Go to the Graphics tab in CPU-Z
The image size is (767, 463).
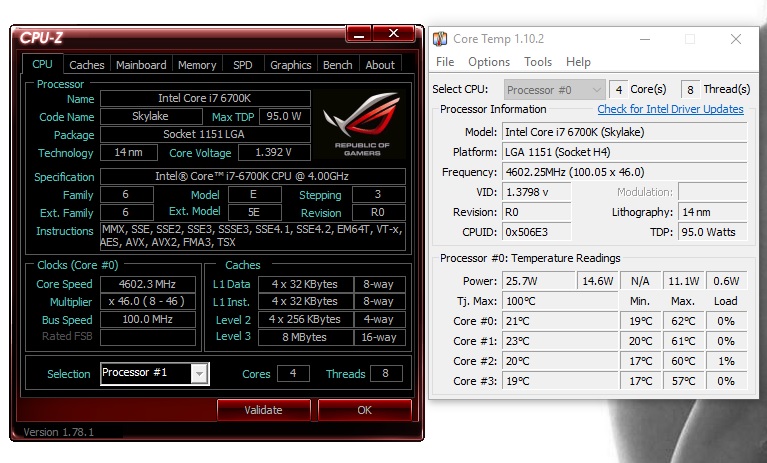pyautogui.click(x=291, y=65)
